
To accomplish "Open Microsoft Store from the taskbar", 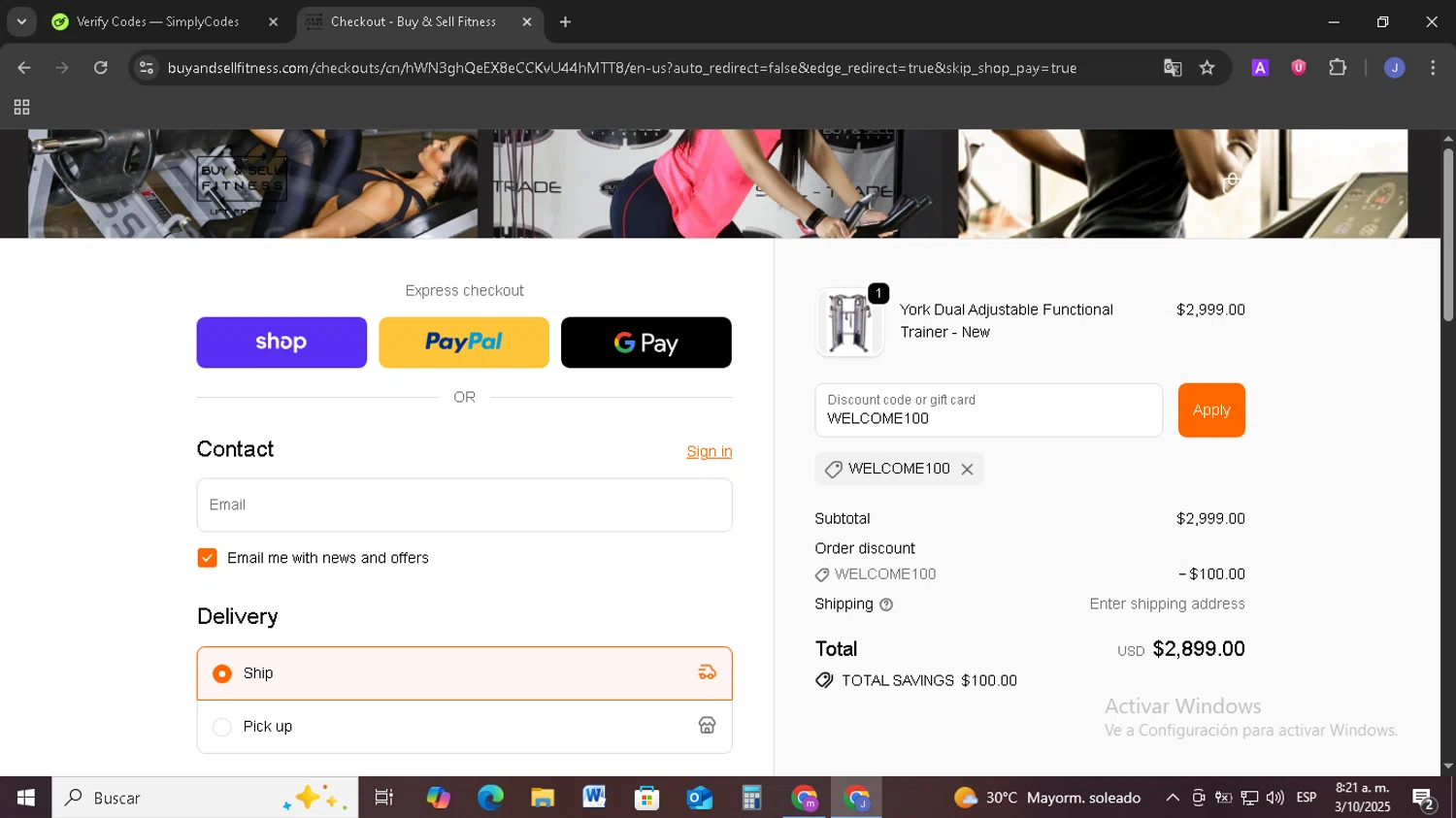I will click(x=646, y=798).
